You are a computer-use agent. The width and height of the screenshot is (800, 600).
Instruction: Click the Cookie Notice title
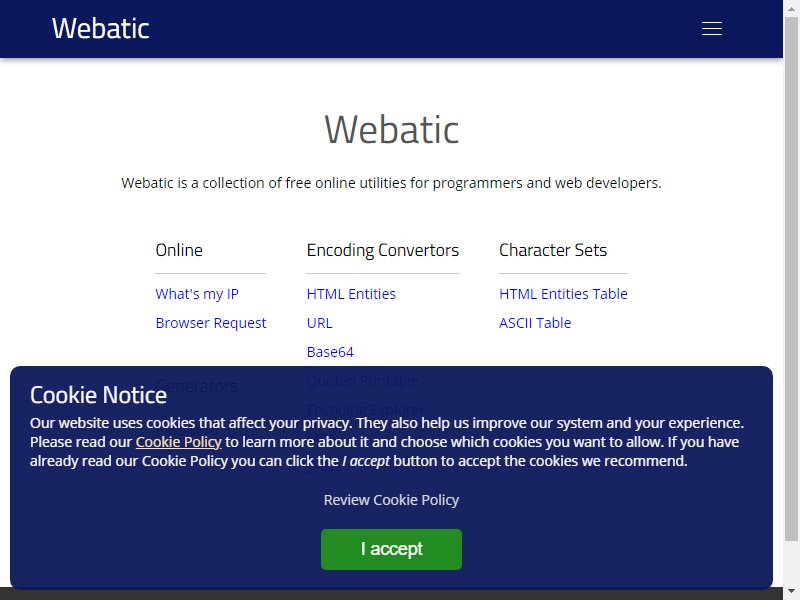click(98, 395)
